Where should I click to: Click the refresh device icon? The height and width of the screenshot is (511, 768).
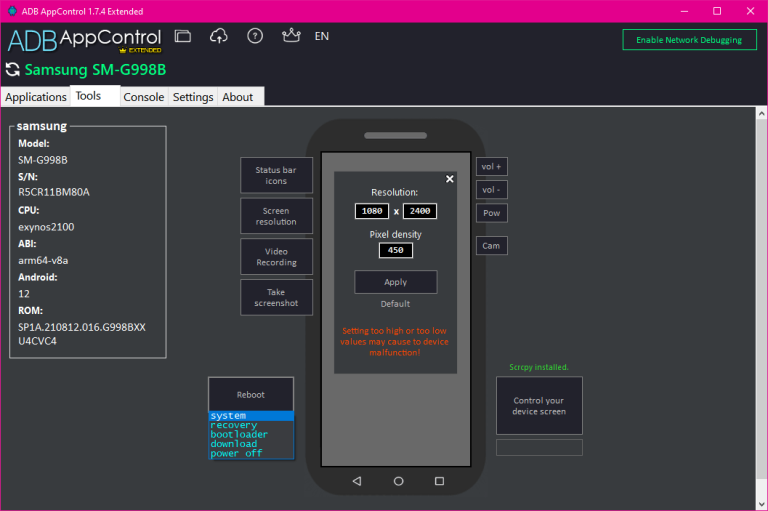click(x=13, y=70)
